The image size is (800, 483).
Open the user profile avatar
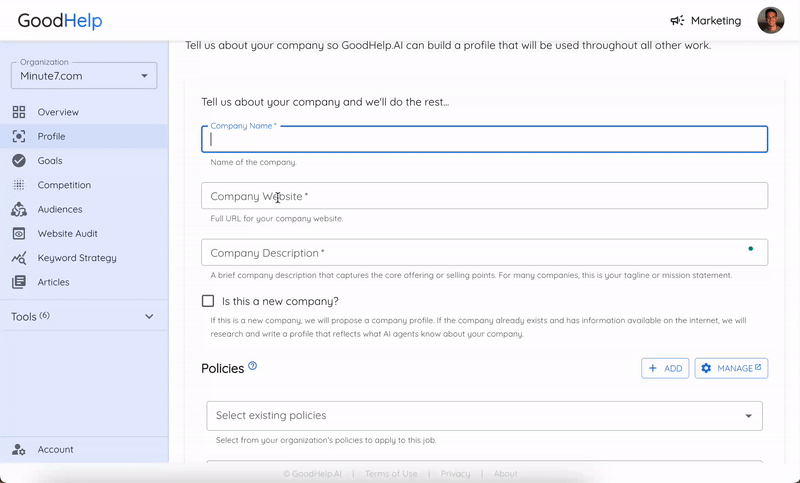(x=770, y=20)
